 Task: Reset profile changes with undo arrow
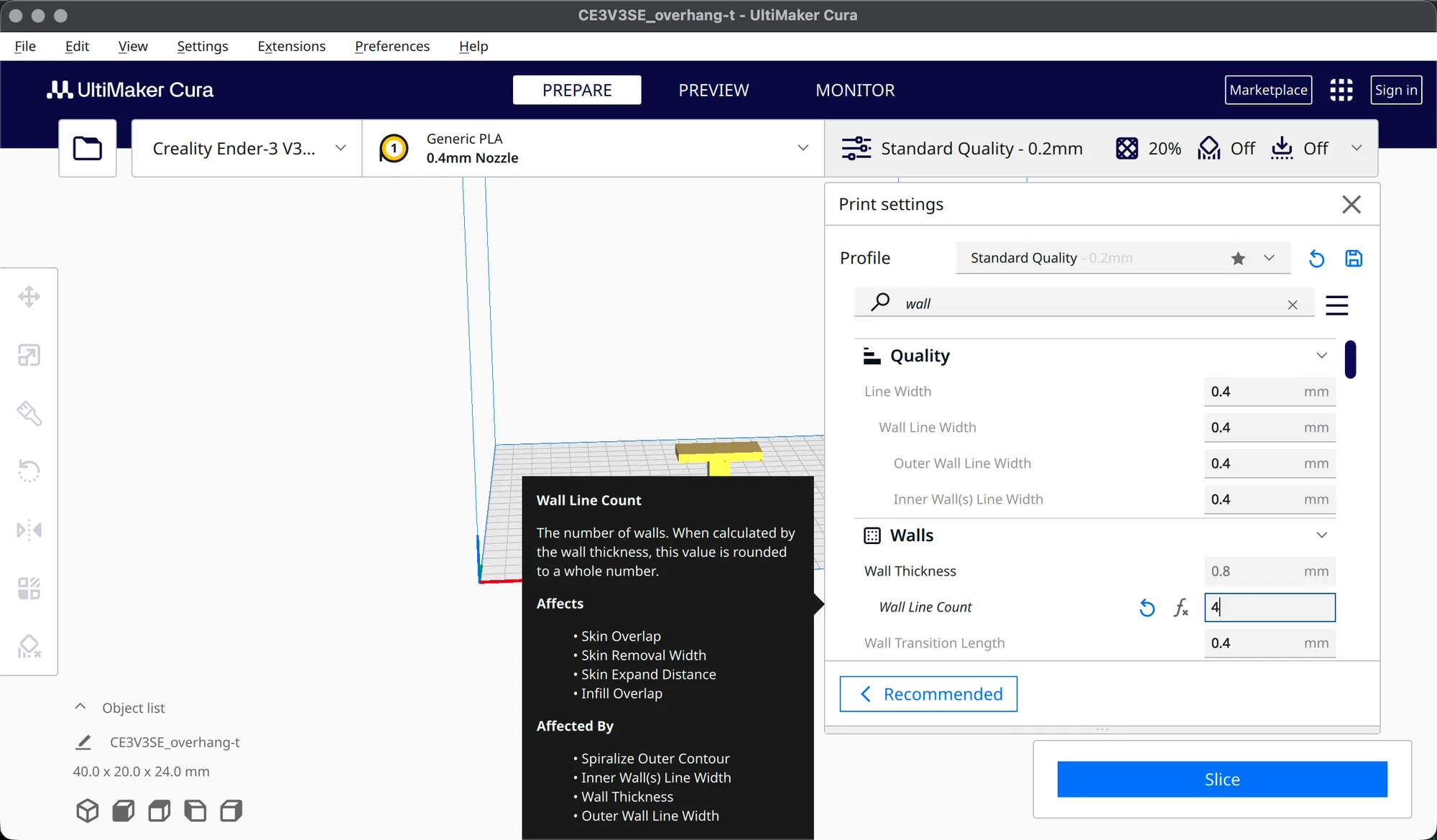pyautogui.click(x=1316, y=259)
